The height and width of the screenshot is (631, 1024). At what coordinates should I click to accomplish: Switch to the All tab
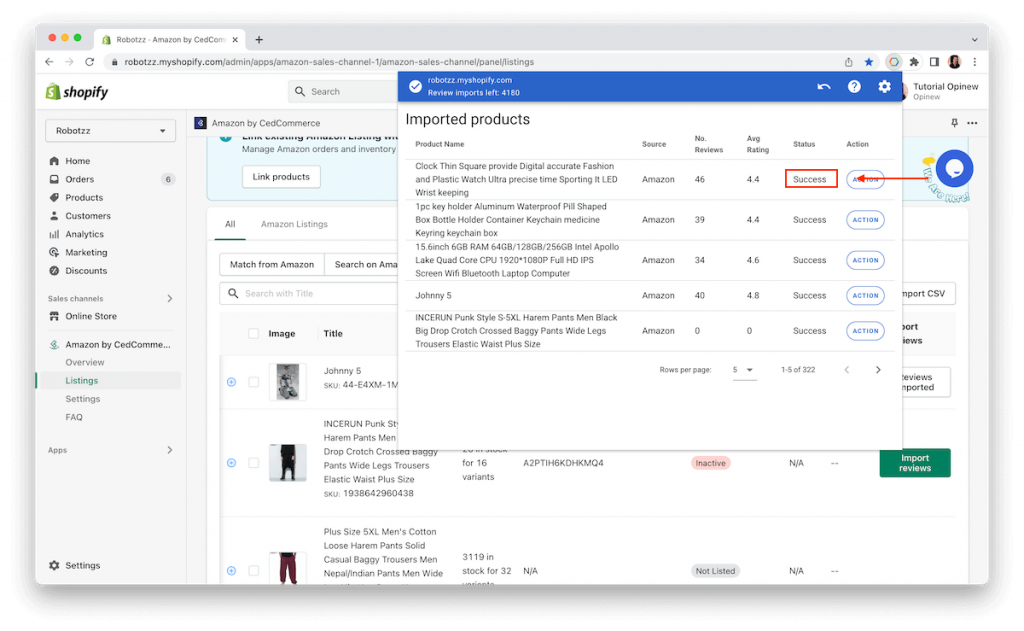coord(230,224)
